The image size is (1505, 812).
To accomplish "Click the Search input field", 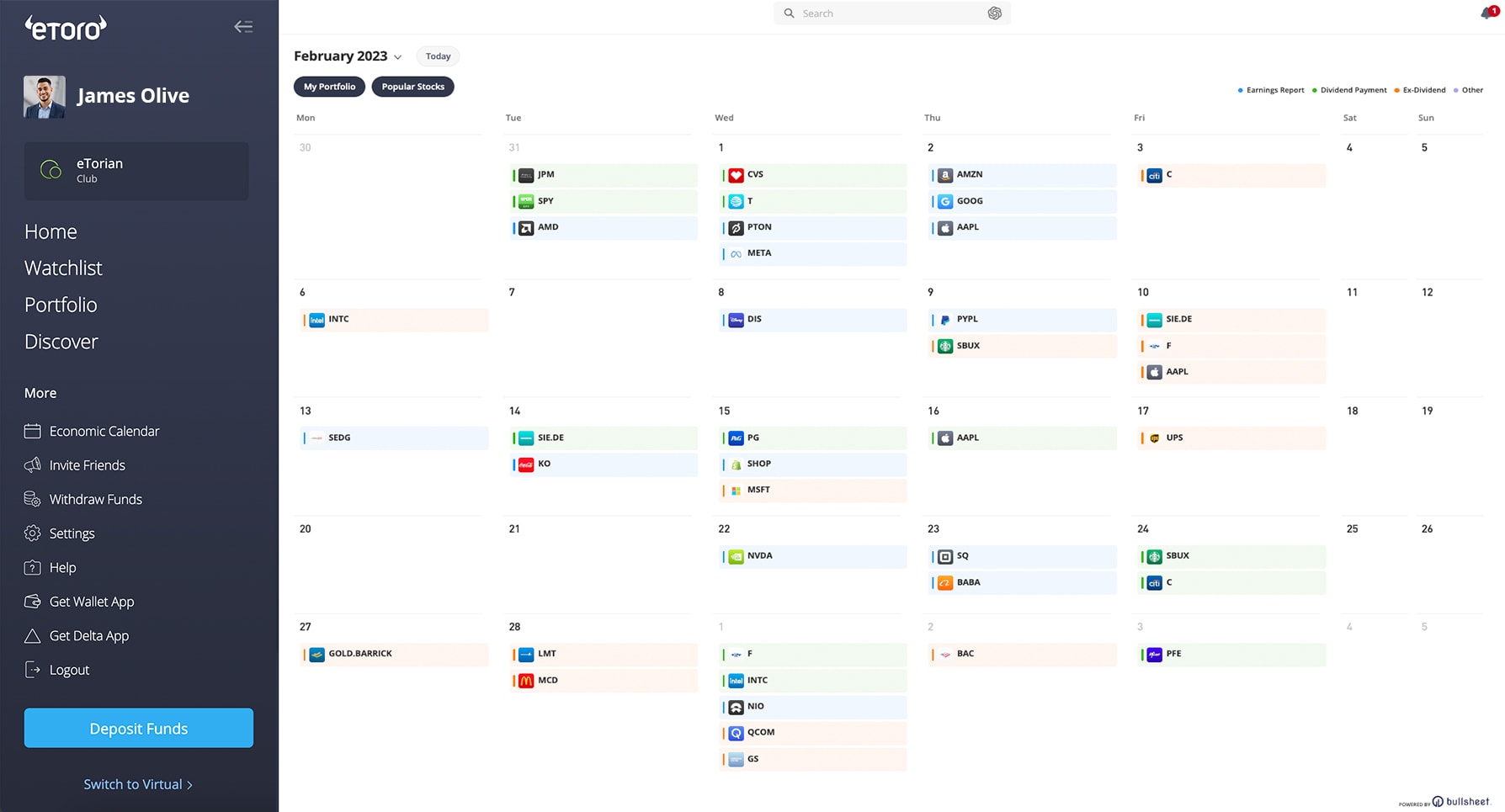I will [x=892, y=13].
